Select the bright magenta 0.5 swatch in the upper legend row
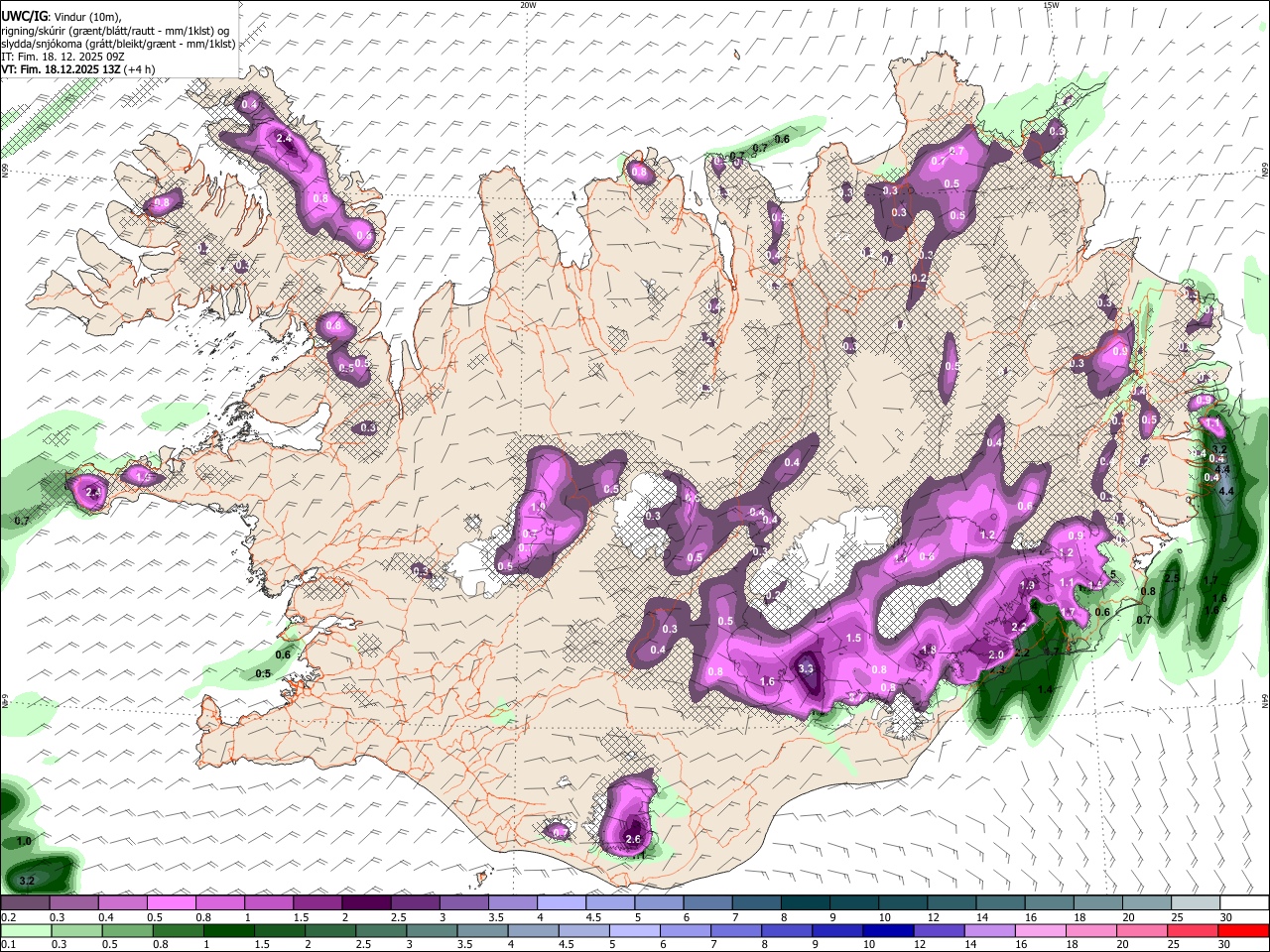This screenshot has height=952, width=1270. pyautogui.click(x=171, y=903)
